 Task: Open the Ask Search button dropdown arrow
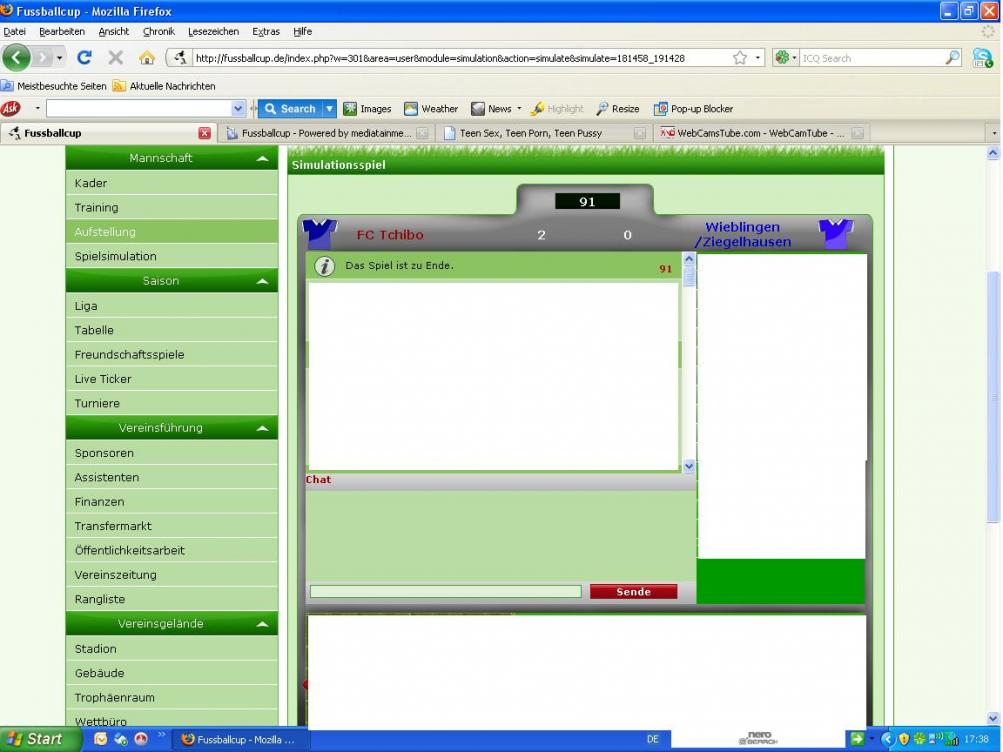click(x=329, y=109)
